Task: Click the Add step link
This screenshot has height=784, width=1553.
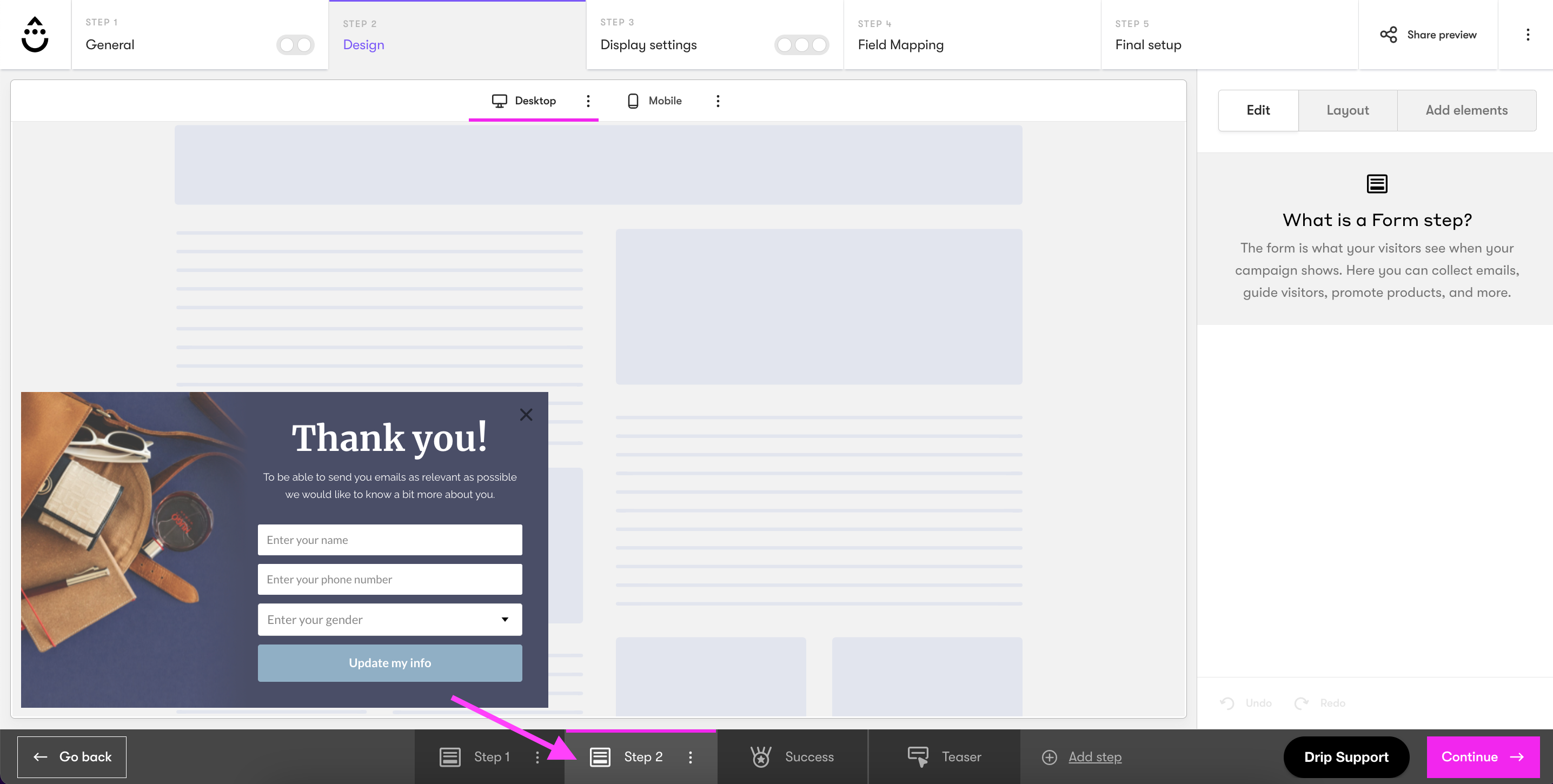Action: [1095, 757]
